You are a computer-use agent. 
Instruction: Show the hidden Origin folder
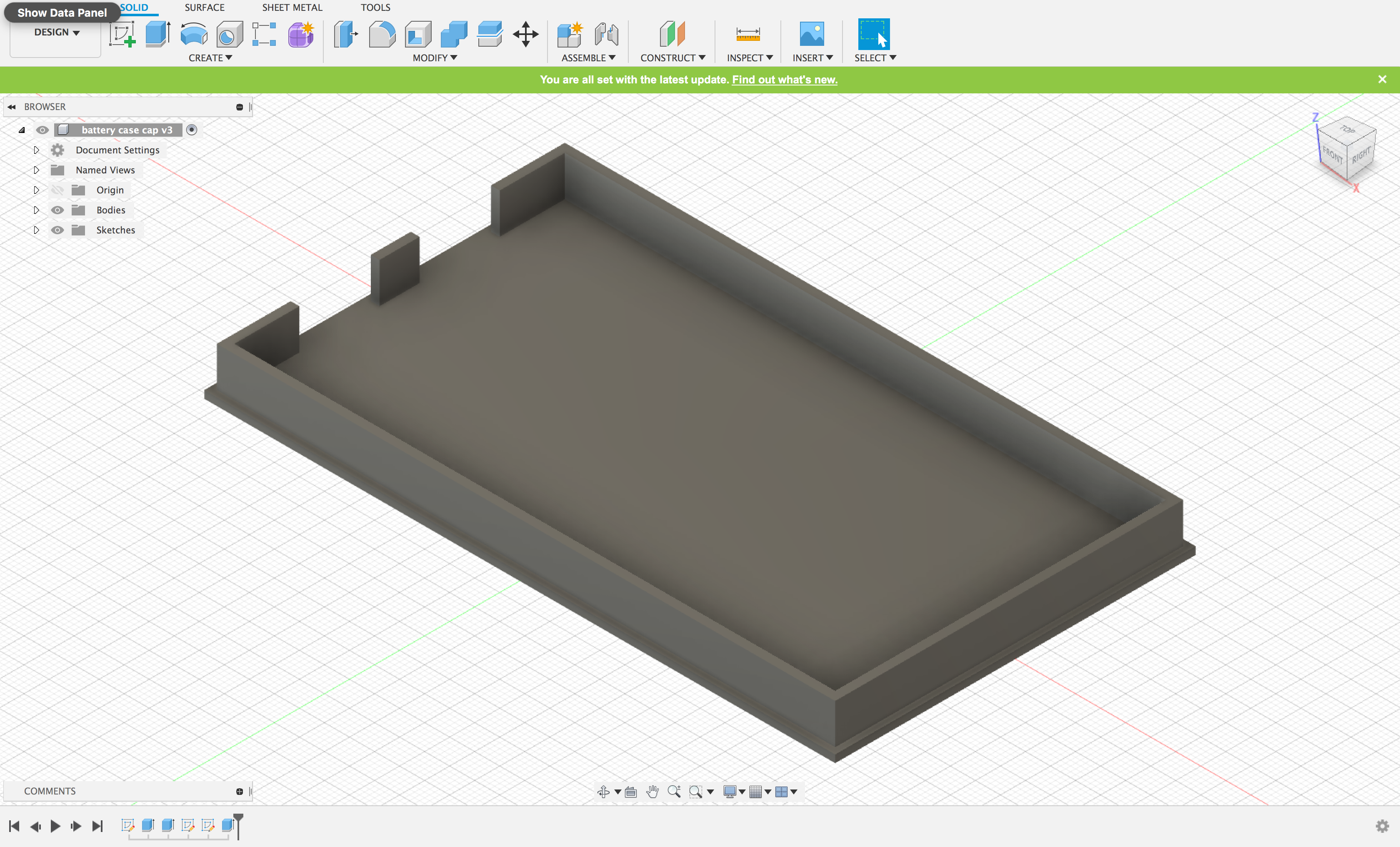pyautogui.click(x=57, y=190)
